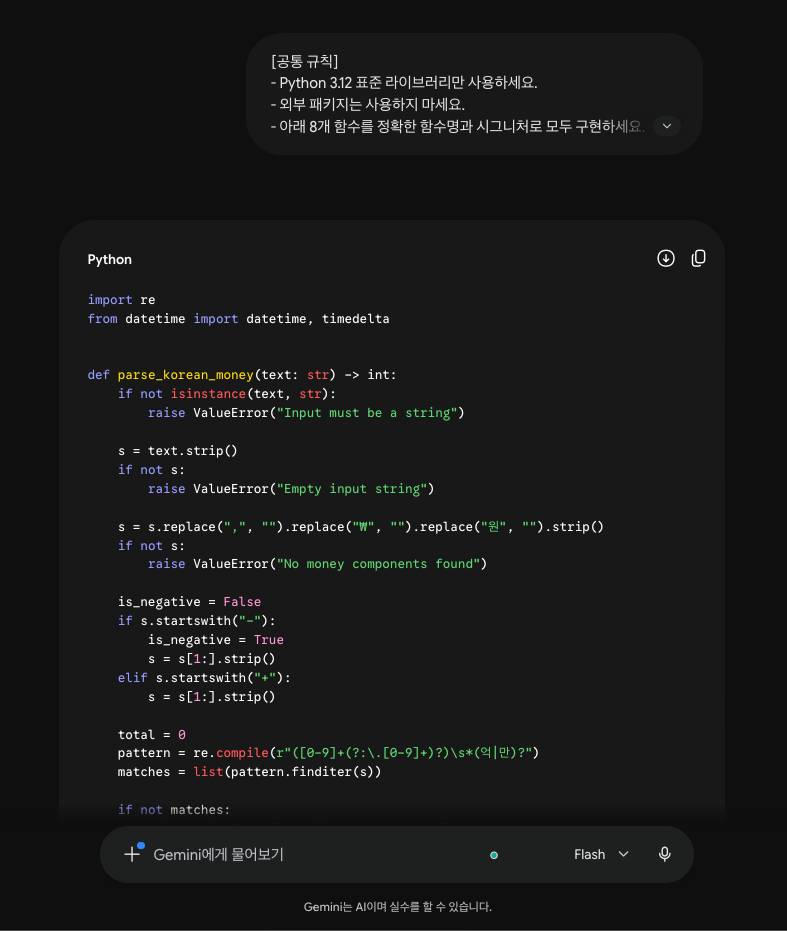Click the '[공통 규칙]' heading text
787x931 pixels.
(x=305, y=61)
